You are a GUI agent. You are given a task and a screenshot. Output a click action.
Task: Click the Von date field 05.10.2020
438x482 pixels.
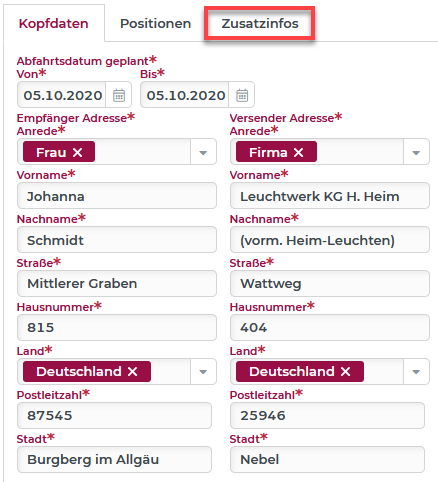(x=62, y=95)
